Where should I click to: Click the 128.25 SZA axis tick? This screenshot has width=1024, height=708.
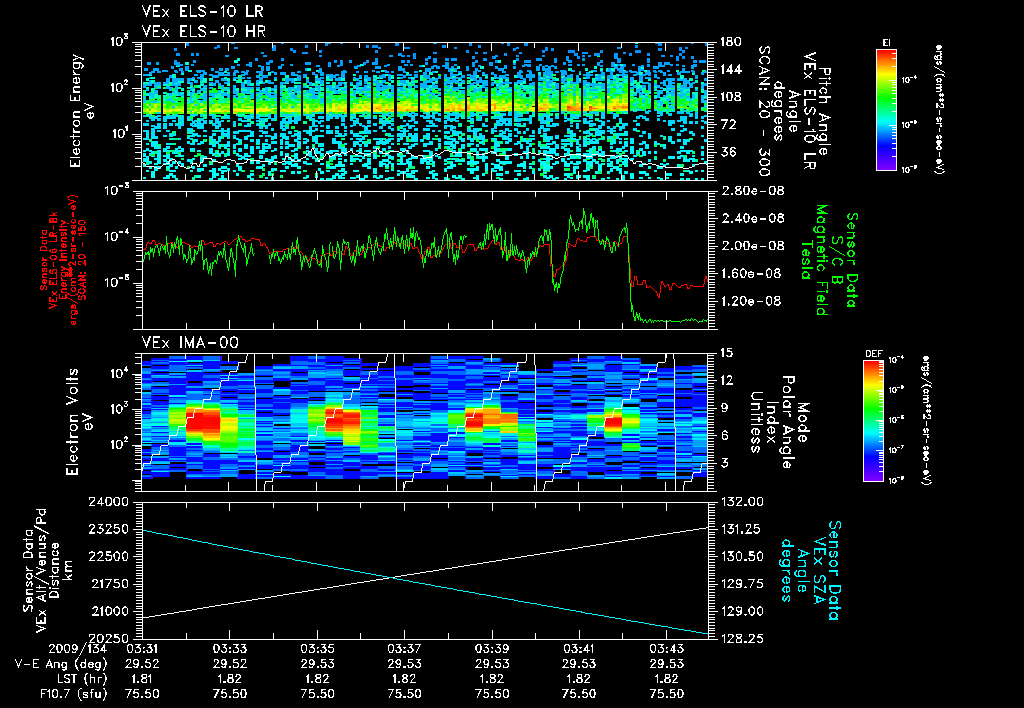pyautogui.click(x=741, y=639)
